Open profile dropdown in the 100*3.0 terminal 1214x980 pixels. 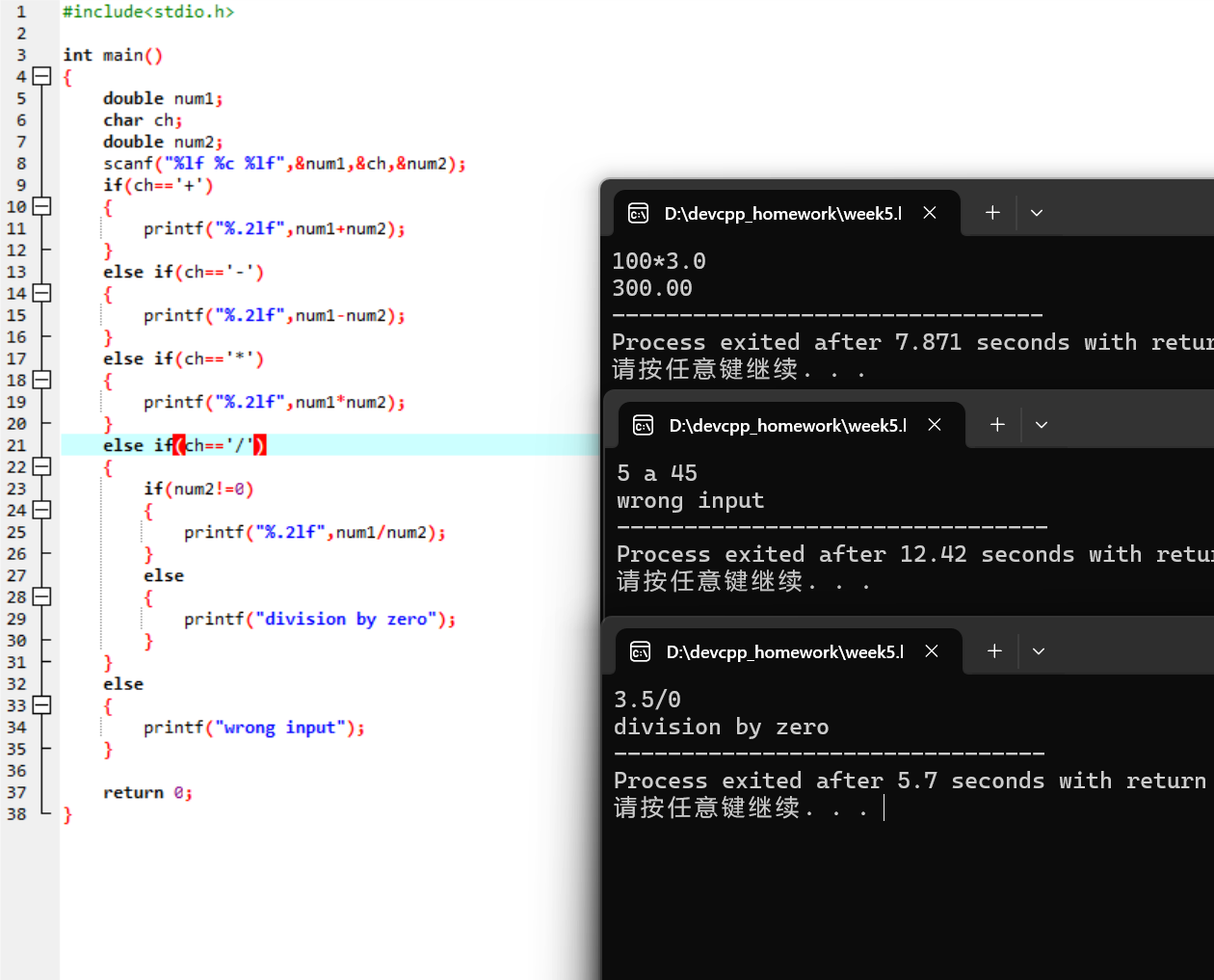1037,213
